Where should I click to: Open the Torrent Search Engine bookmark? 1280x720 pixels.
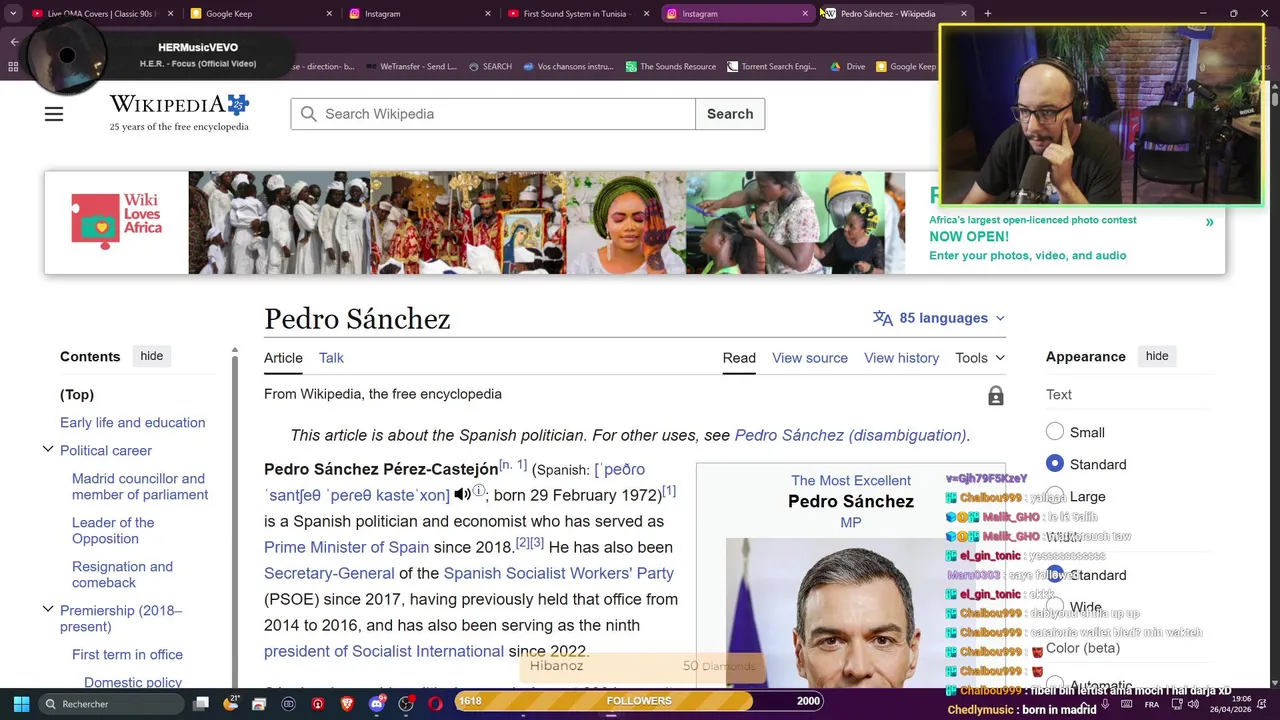point(771,67)
